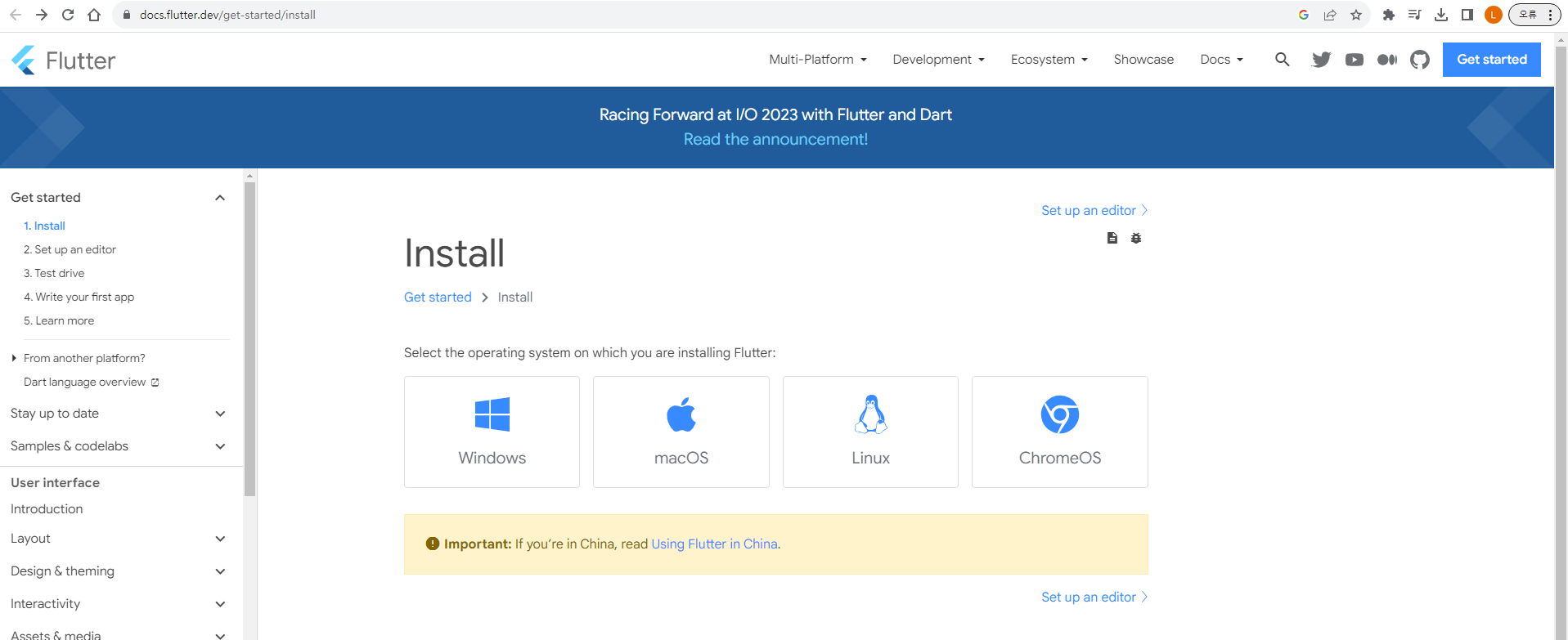This screenshot has height=640, width=1568.
Task: Click the view page source icon
Action: [x=1112, y=238]
